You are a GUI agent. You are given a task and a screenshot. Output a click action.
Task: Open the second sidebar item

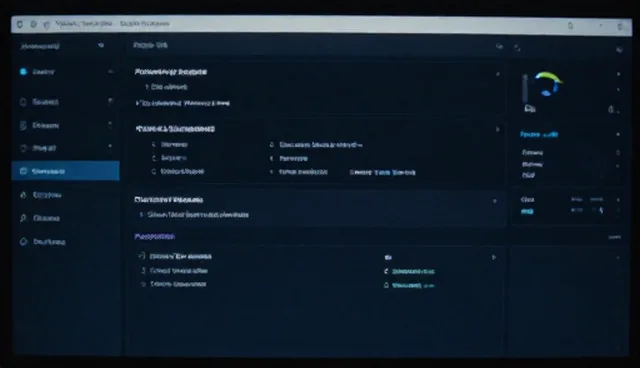(45, 102)
